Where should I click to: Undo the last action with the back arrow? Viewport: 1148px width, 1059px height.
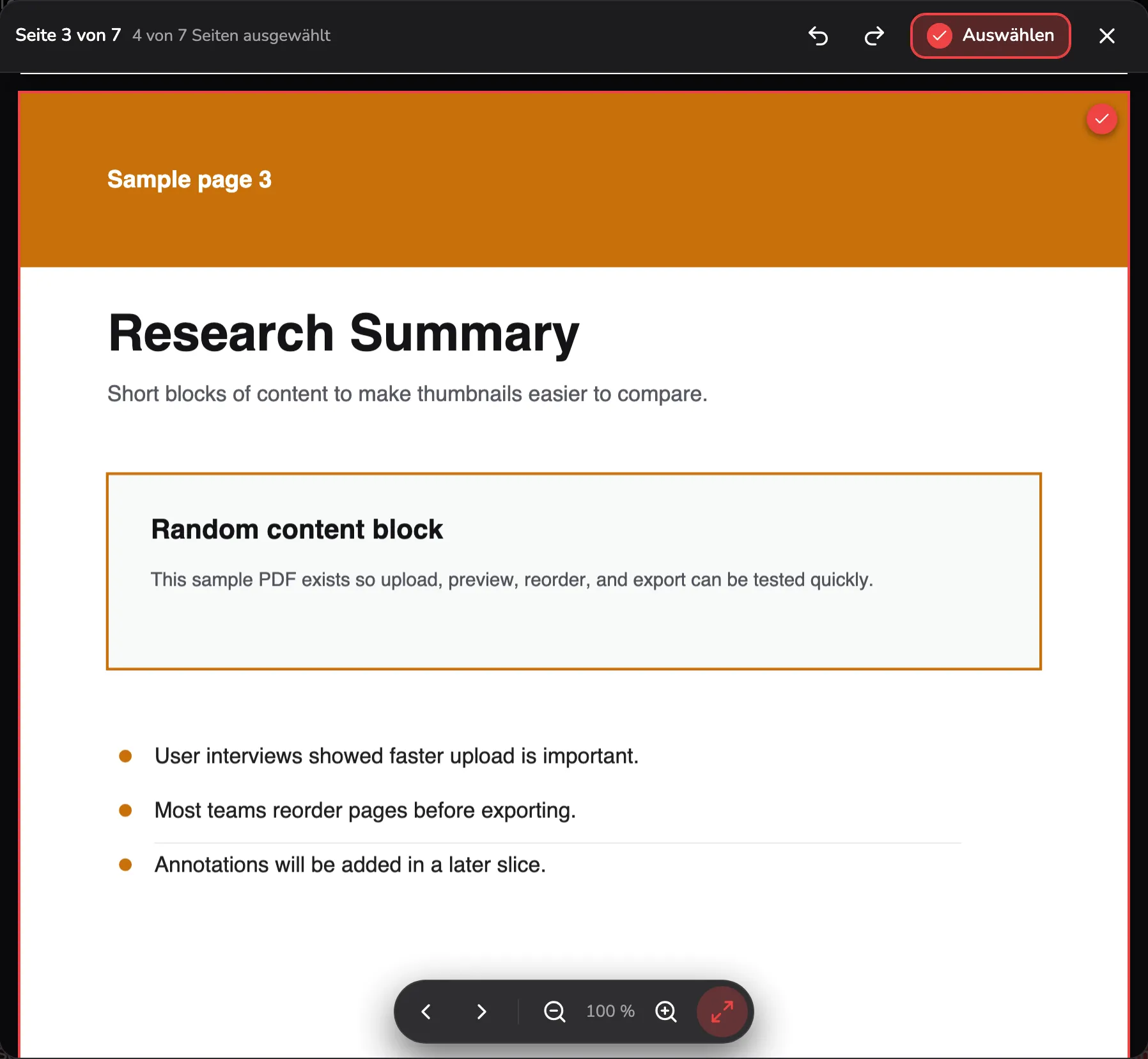pos(818,36)
